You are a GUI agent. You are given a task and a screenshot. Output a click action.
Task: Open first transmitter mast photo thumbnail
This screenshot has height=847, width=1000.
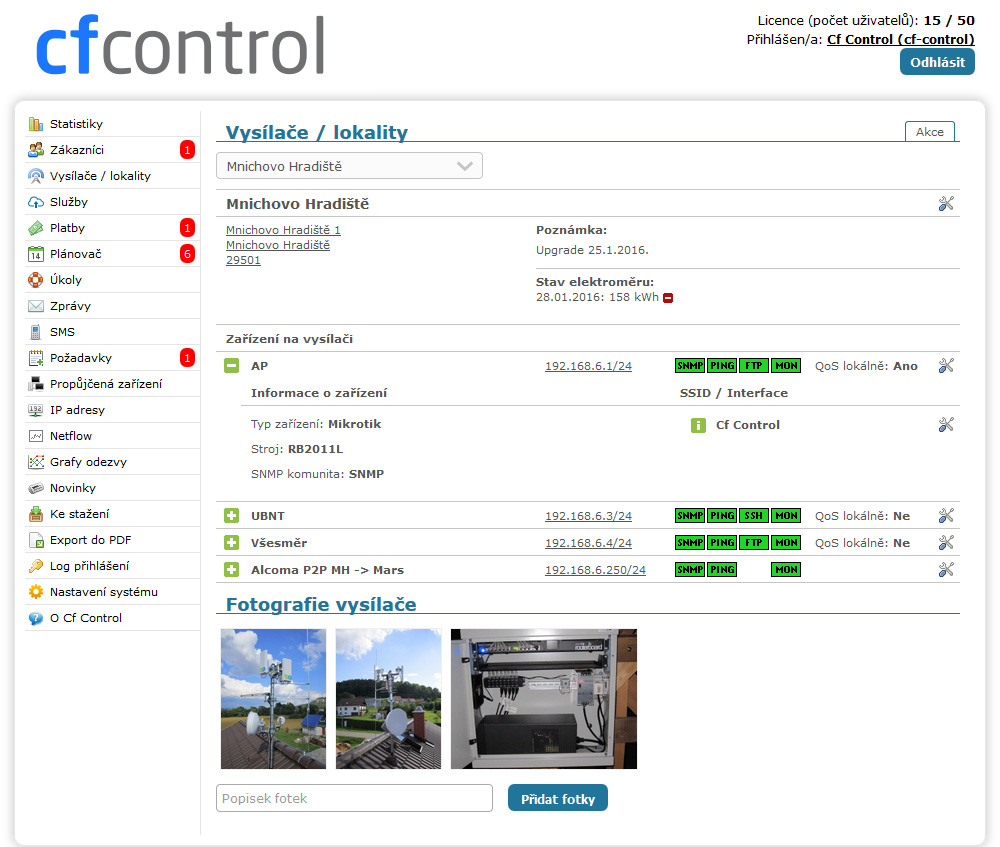tap(273, 699)
